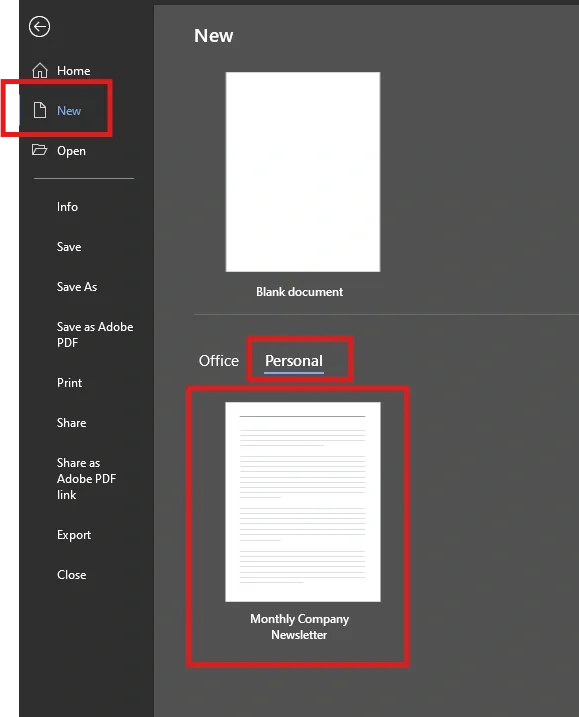Select Save as Adobe PDF
The height and width of the screenshot is (717, 579).
click(x=95, y=335)
